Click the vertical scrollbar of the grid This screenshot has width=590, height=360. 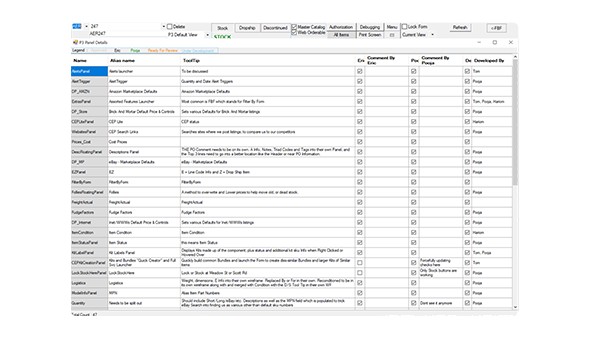pos(515,122)
